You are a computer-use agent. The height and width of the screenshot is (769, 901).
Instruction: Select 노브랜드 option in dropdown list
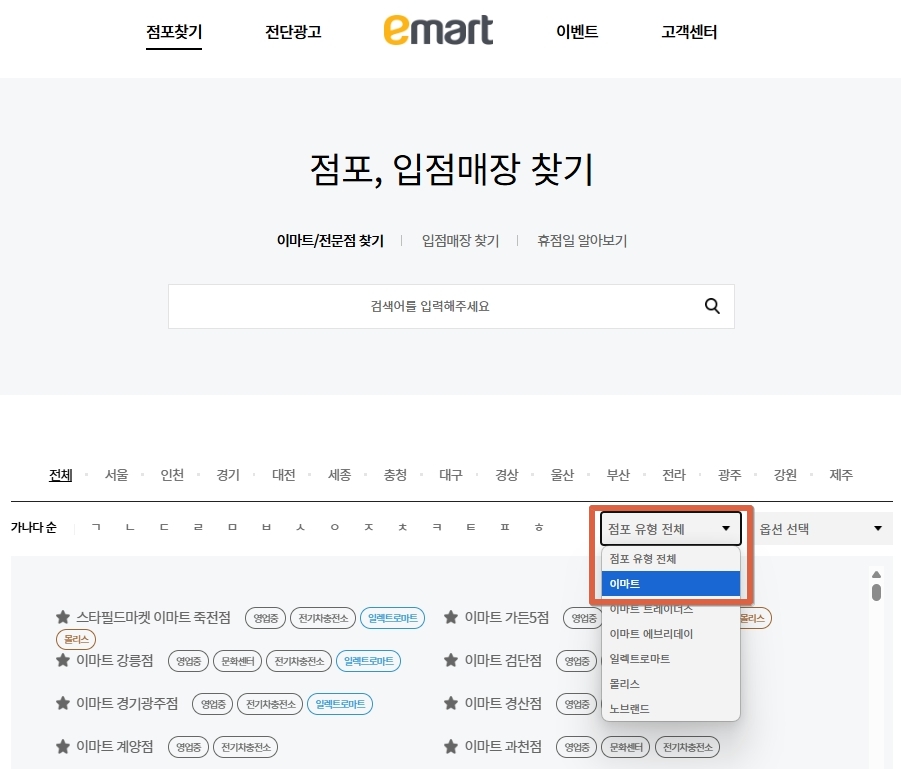click(671, 709)
